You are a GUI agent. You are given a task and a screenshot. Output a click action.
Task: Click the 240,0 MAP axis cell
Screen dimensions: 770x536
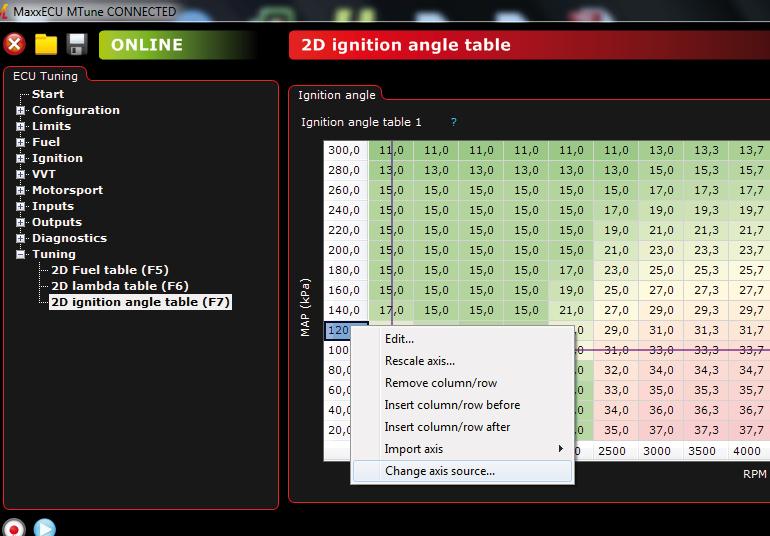click(346, 210)
